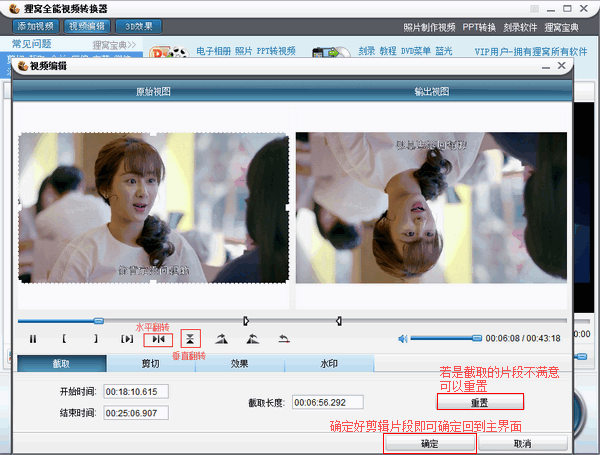Edit the 开始时间 field
The width and height of the screenshot is (600, 455).
point(136,392)
